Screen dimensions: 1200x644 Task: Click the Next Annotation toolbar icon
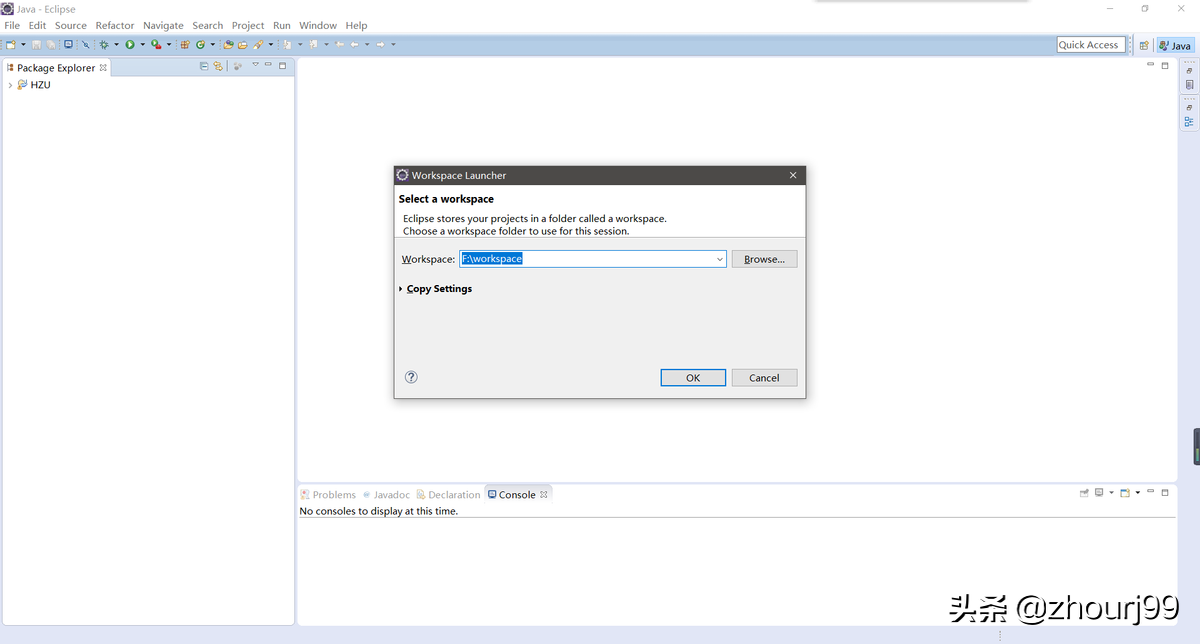coord(287,45)
